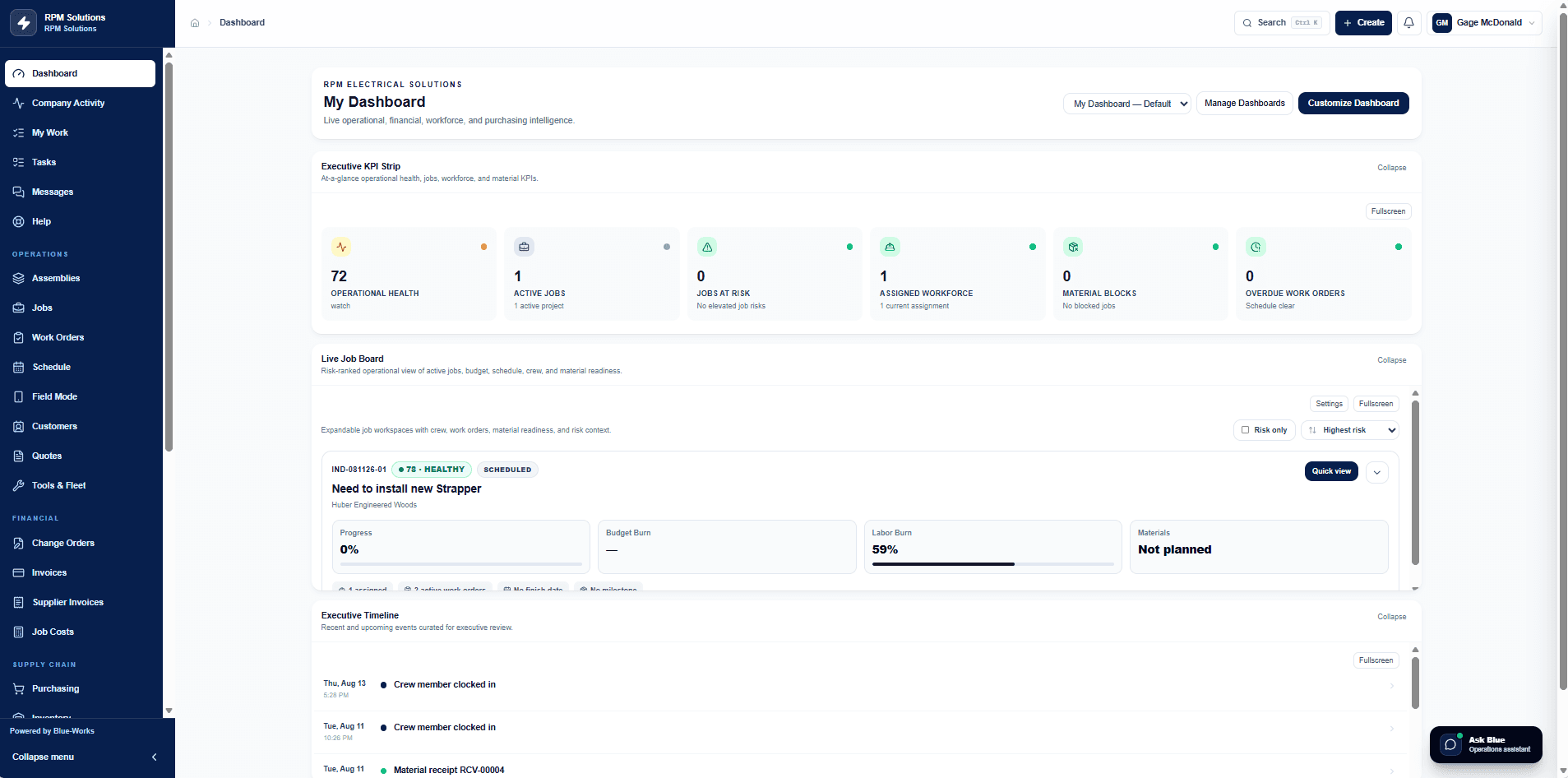Click the Labor Burn 59% progress bar

pyautogui.click(x=992, y=564)
